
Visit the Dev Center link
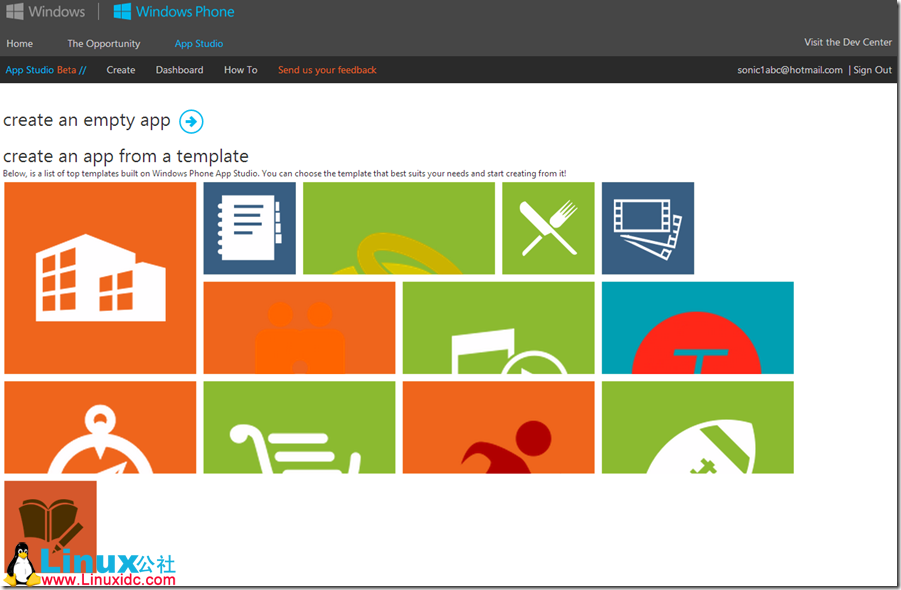848,43
